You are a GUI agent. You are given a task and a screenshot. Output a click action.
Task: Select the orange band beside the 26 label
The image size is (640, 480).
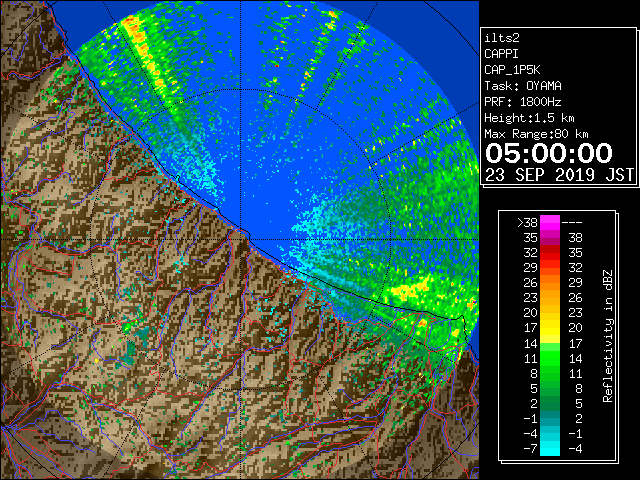tap(550, 283)
